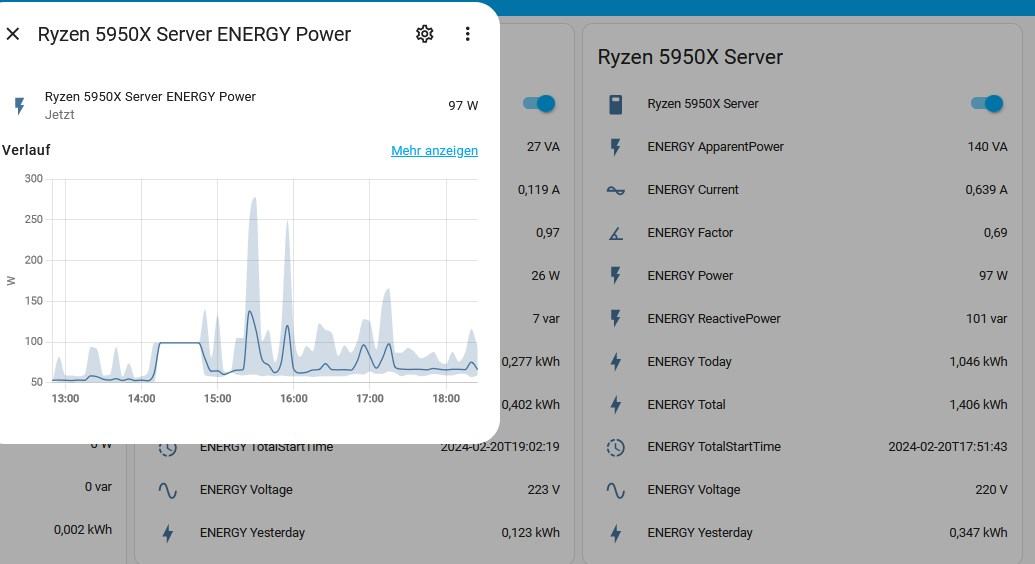The image size is (1035, 564).
Task: Open 'ENERGY Current' row in Ryzen card
Action: [x=692, y=190]
